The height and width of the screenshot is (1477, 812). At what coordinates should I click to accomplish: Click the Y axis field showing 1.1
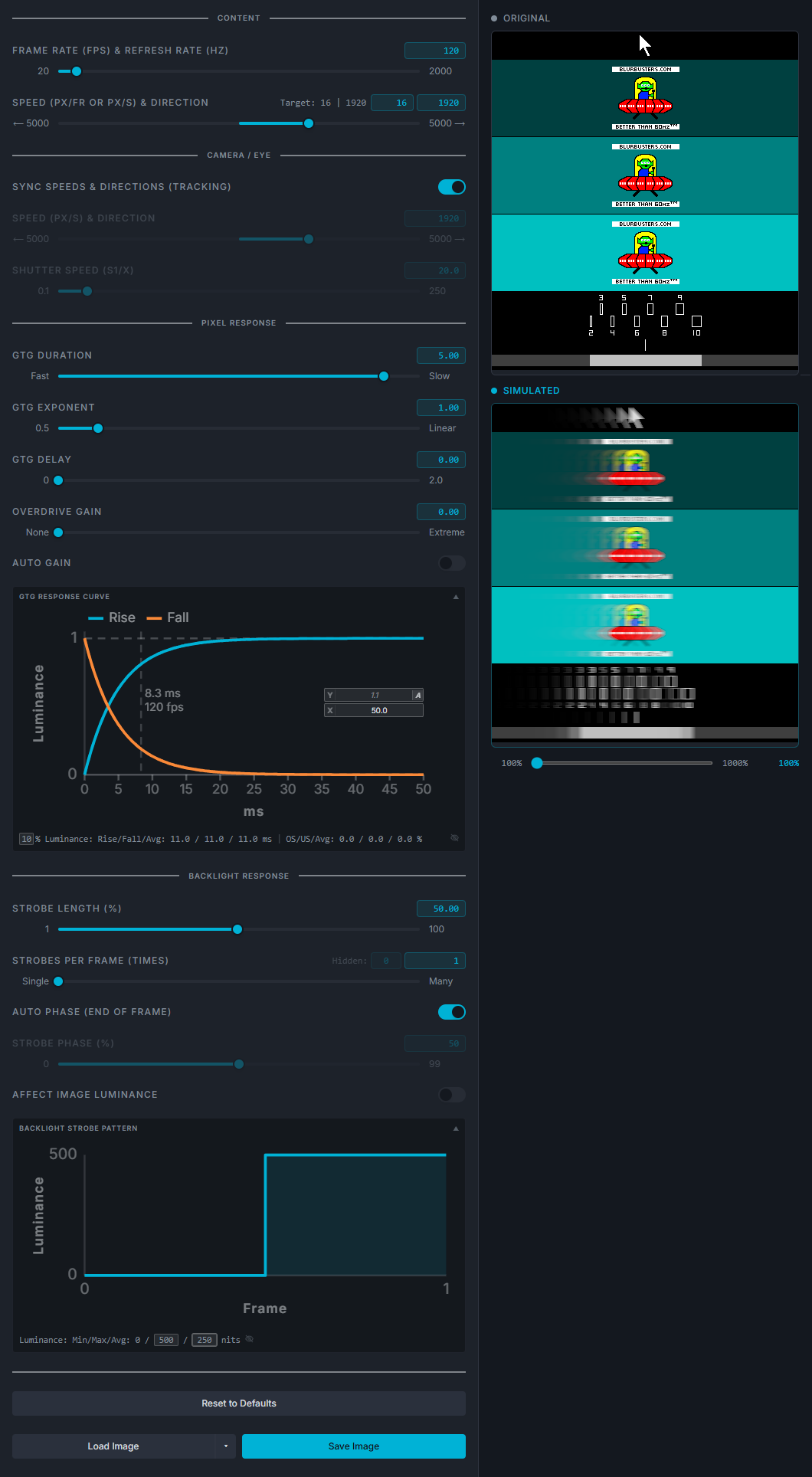pos(374,695)
